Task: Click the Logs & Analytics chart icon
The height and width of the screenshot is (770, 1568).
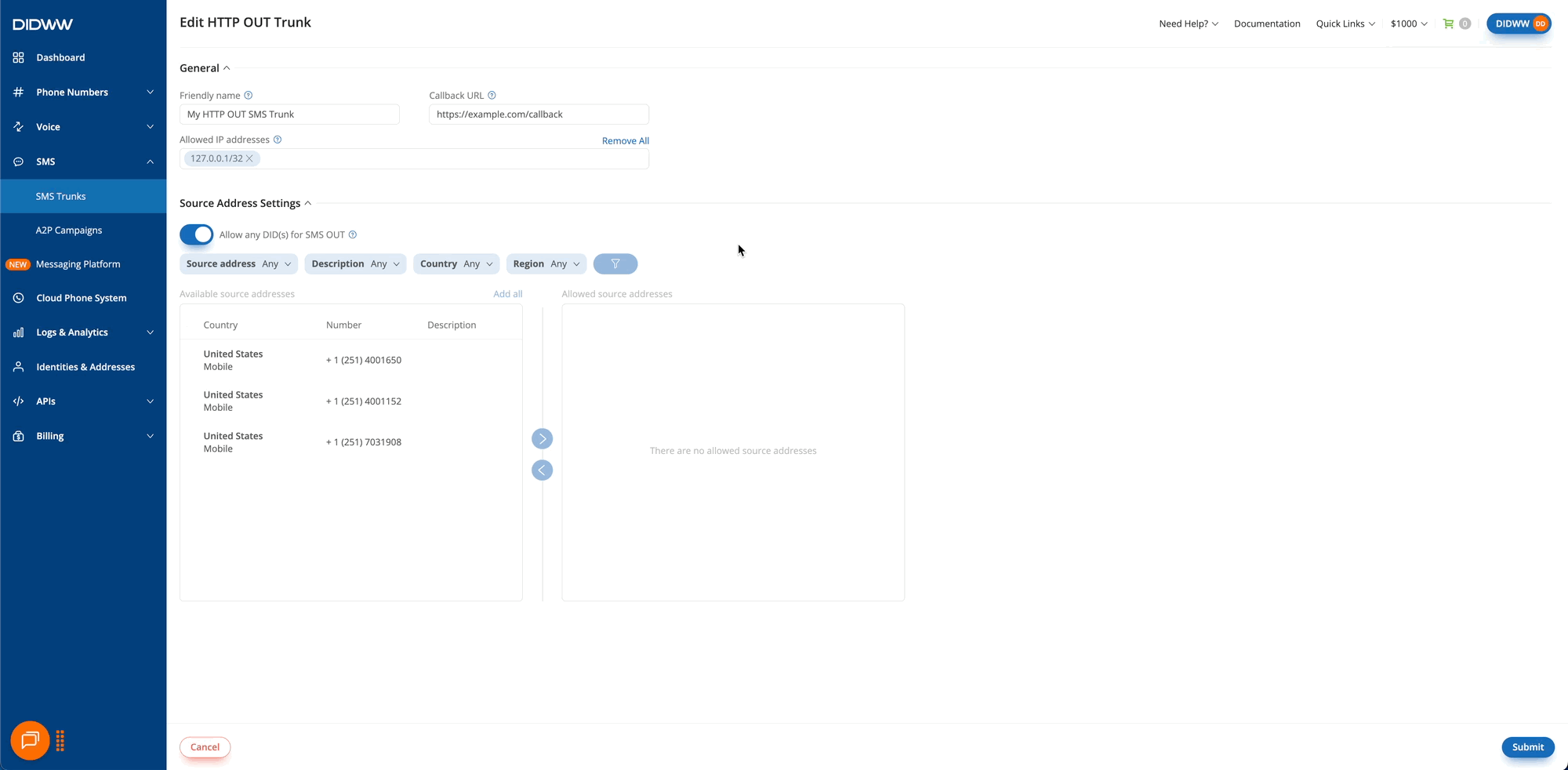Action: [x=19, y=332]
